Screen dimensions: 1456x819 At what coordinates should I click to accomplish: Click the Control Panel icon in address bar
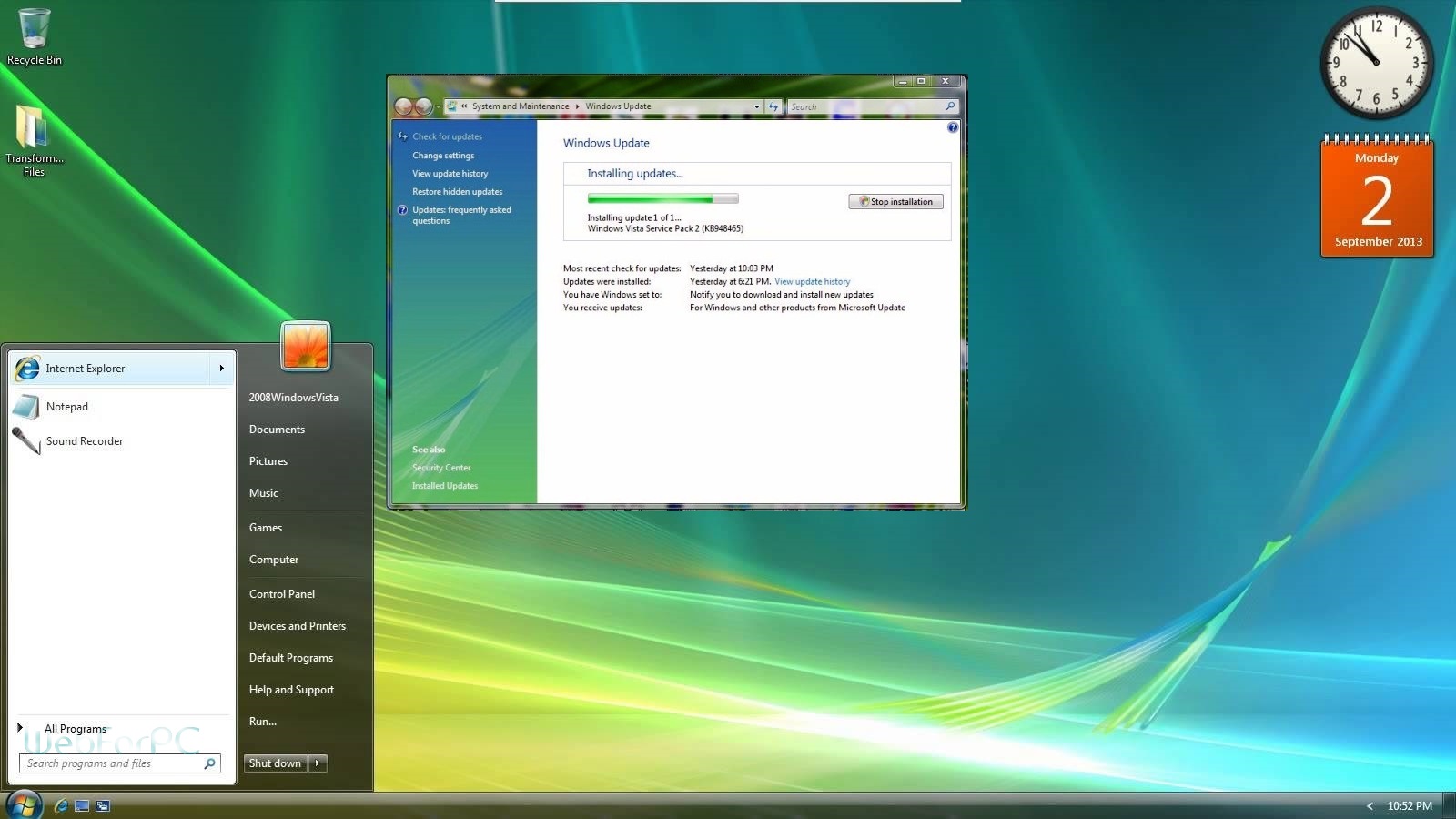pos(452,106)
